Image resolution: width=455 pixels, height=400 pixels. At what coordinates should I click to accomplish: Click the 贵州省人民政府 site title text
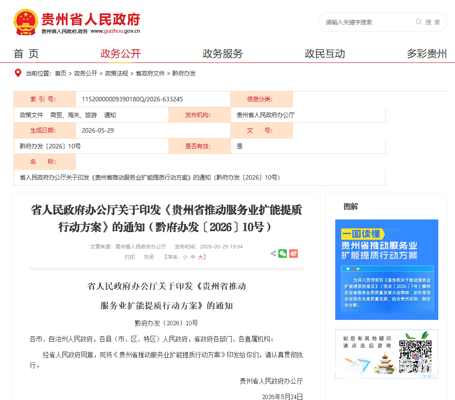point(91,19)
